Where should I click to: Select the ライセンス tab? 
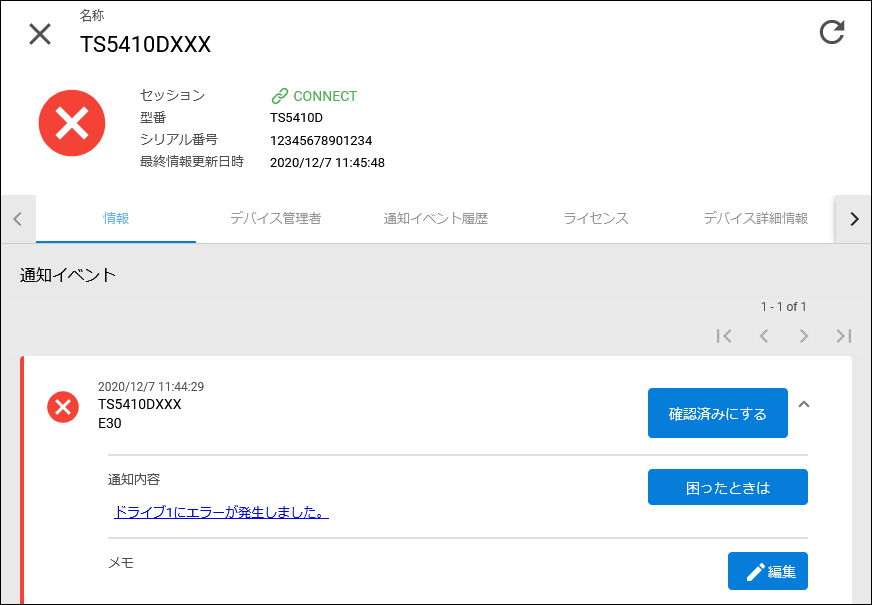coord(594,218)
